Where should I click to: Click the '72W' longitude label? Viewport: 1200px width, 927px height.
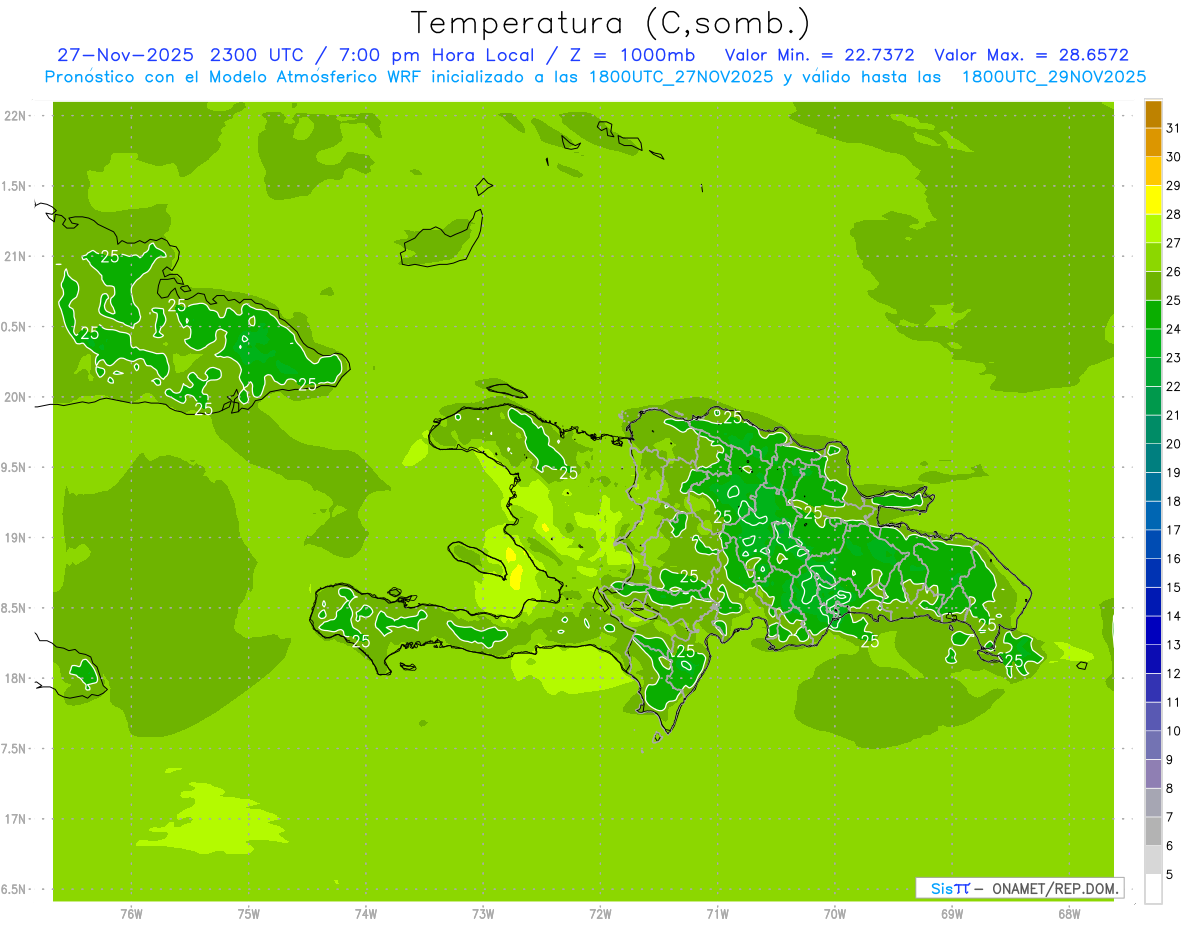[600, 914]
